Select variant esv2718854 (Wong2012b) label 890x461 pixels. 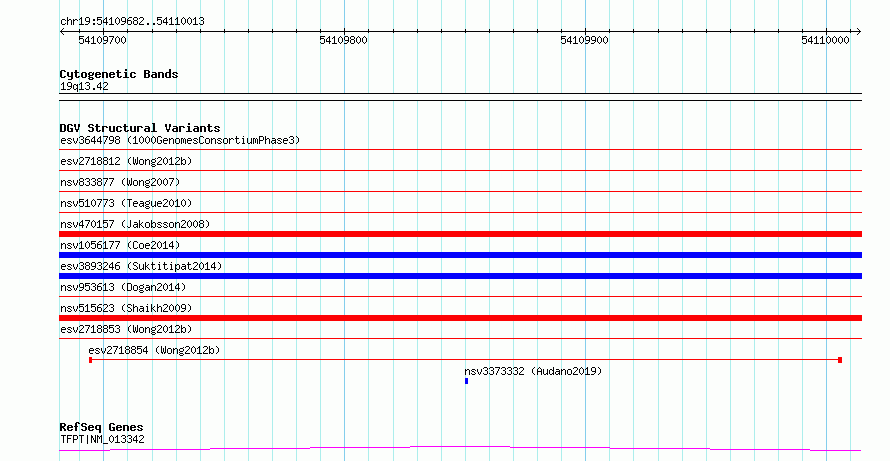point(154,350)
